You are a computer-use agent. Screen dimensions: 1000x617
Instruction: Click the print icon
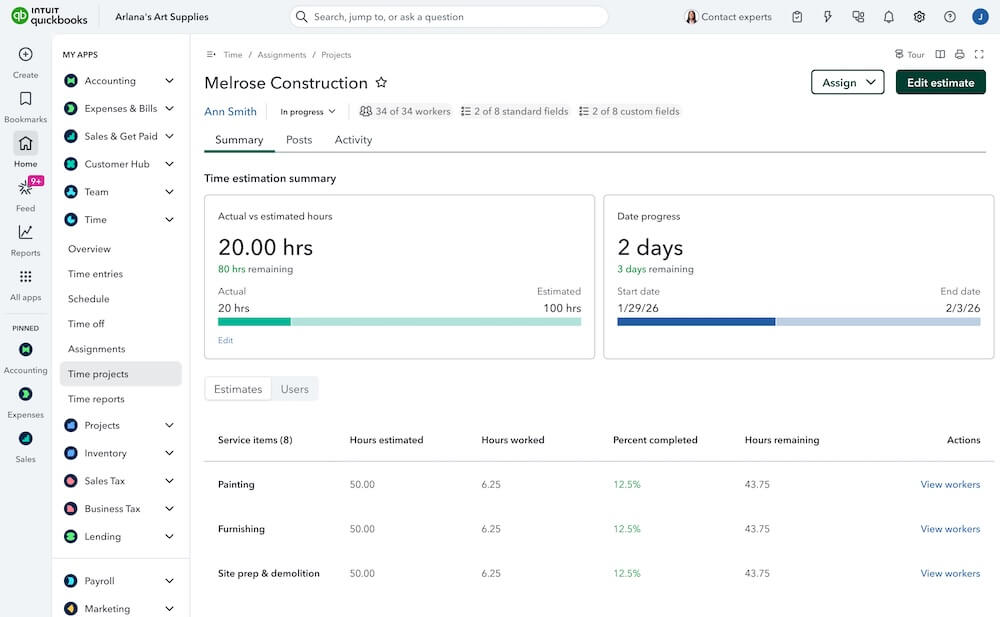click(x=960, y=55)
